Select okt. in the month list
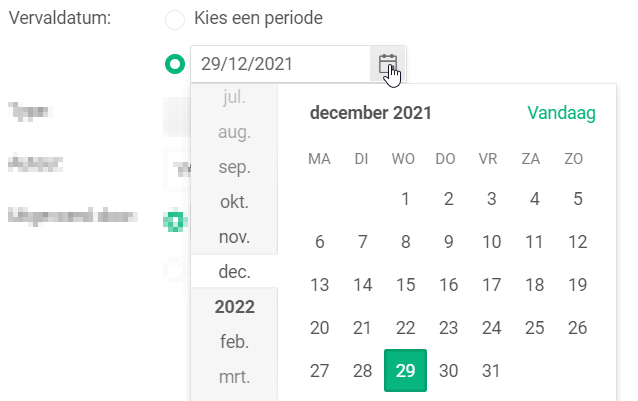This screenshot has height=401, width=638. click(x=234, y=202)
